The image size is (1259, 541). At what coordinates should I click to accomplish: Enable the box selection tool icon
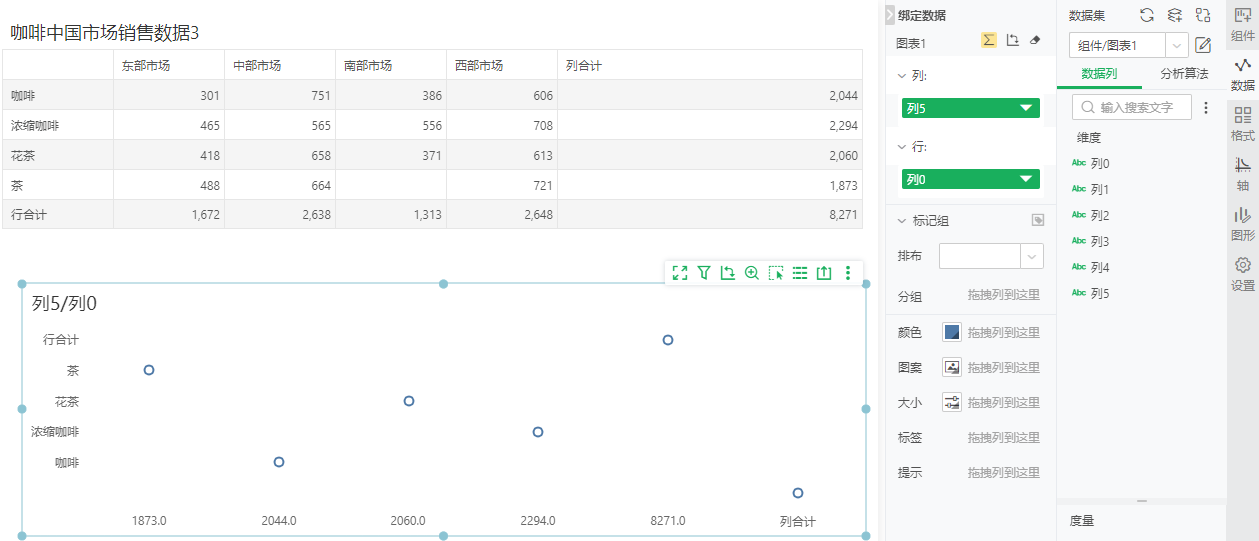point(776,272)
